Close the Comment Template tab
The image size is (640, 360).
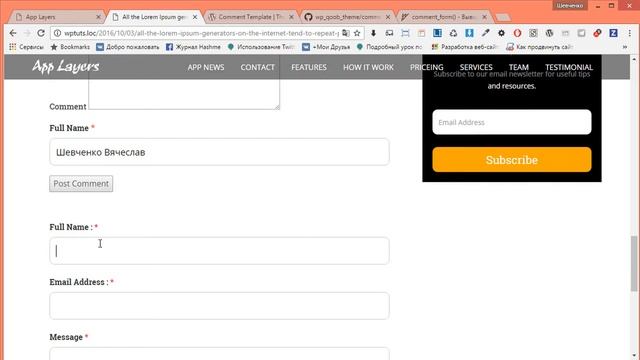(x=291, y=17)
